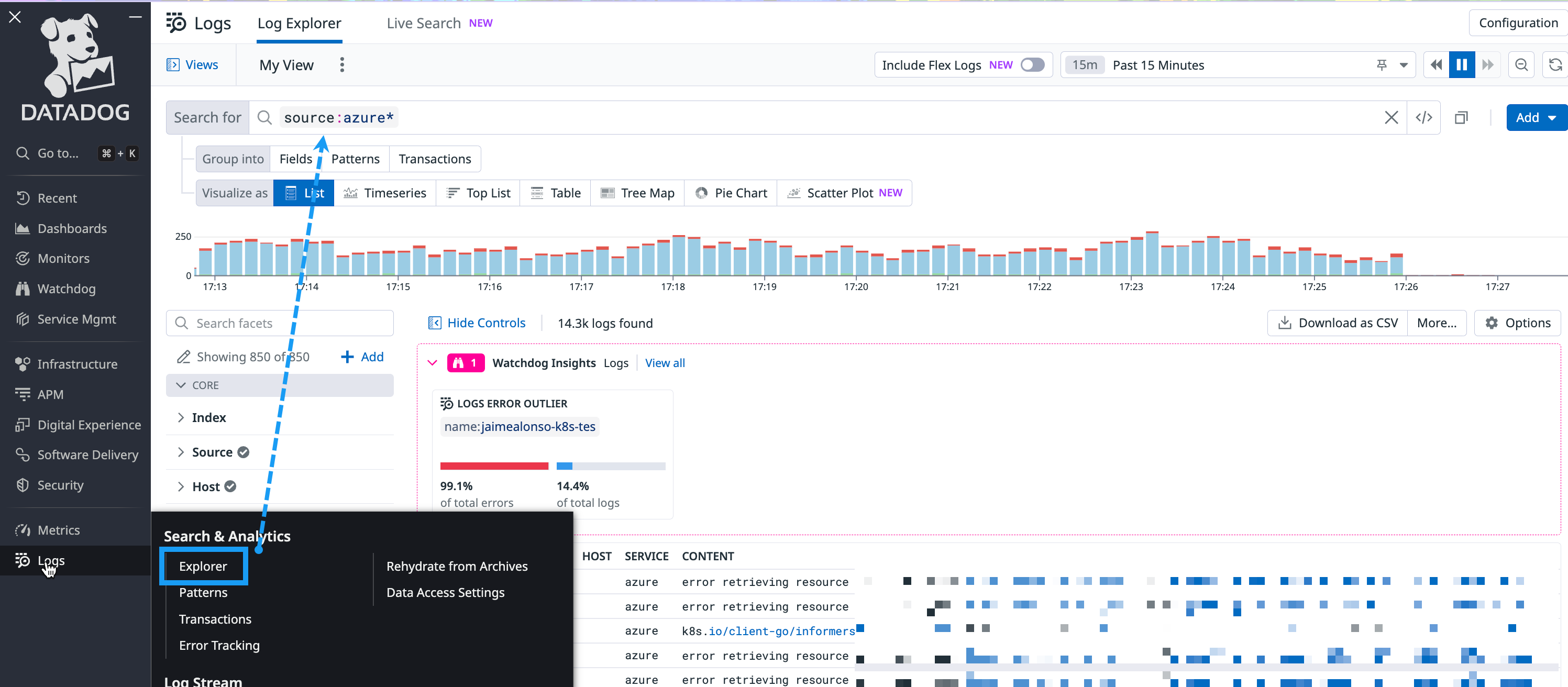Open Software Delivery in the sidebar
Viewport: 1568px width, 687px height.
75,455
